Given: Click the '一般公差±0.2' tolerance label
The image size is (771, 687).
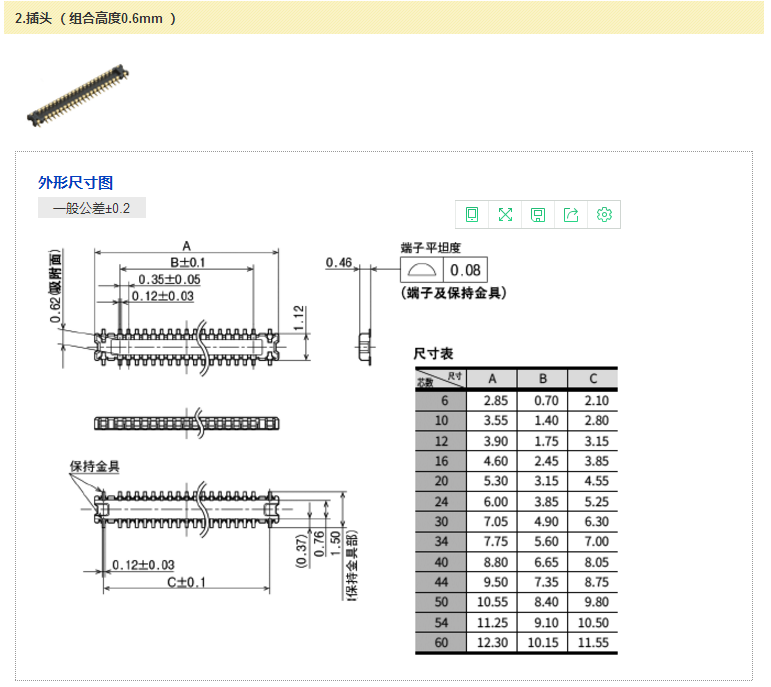Looking at the screenshot, I should tap(92, 208).
